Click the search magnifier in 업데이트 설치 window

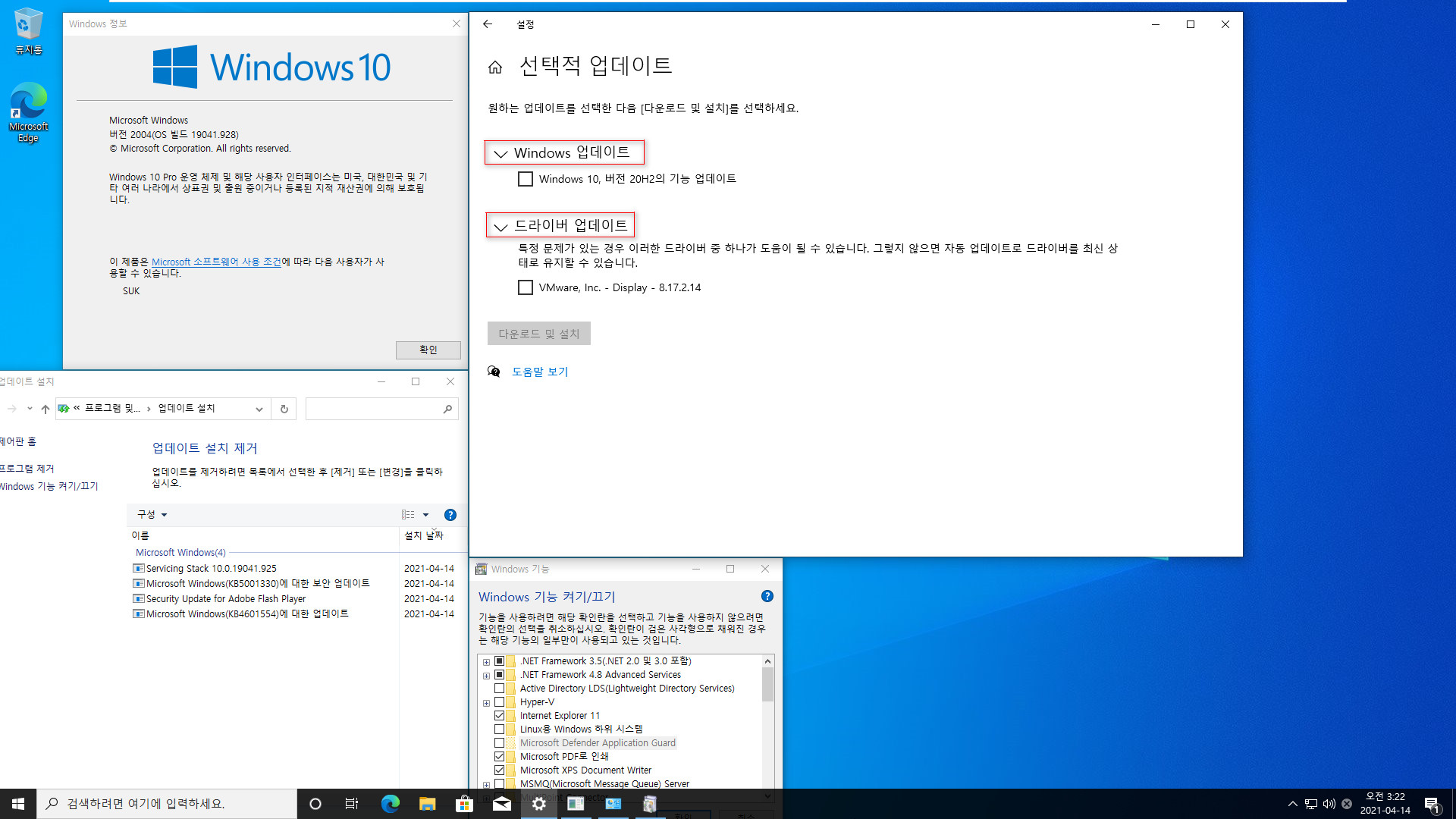447,409
